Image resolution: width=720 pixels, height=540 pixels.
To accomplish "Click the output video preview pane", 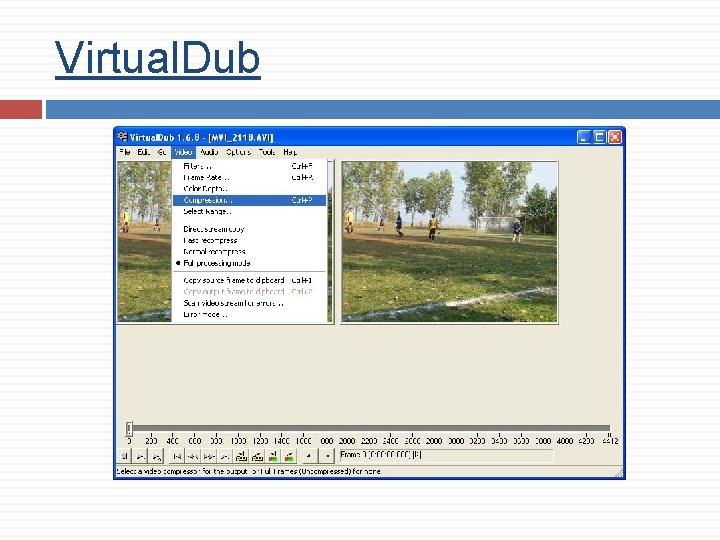I will click(x=450, y=242).
